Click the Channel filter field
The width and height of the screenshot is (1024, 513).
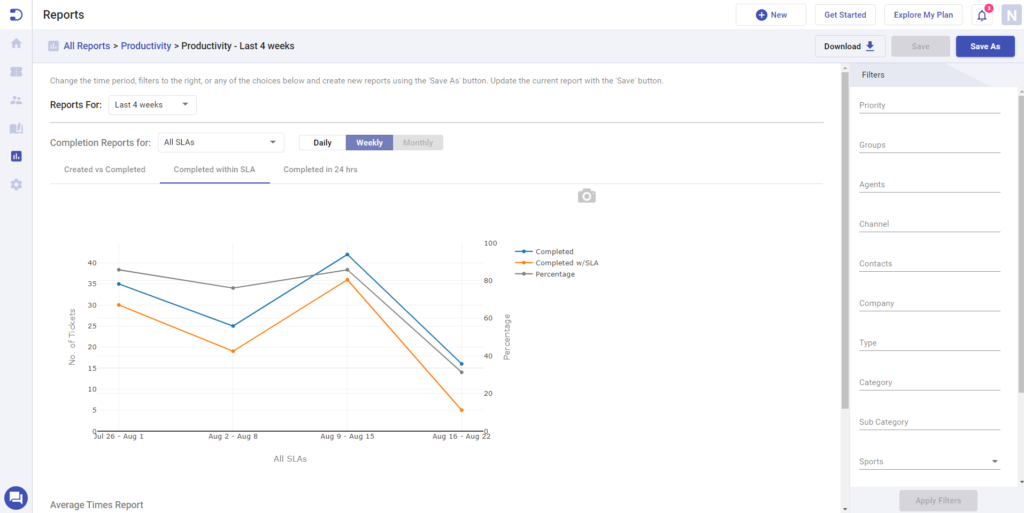929,224
